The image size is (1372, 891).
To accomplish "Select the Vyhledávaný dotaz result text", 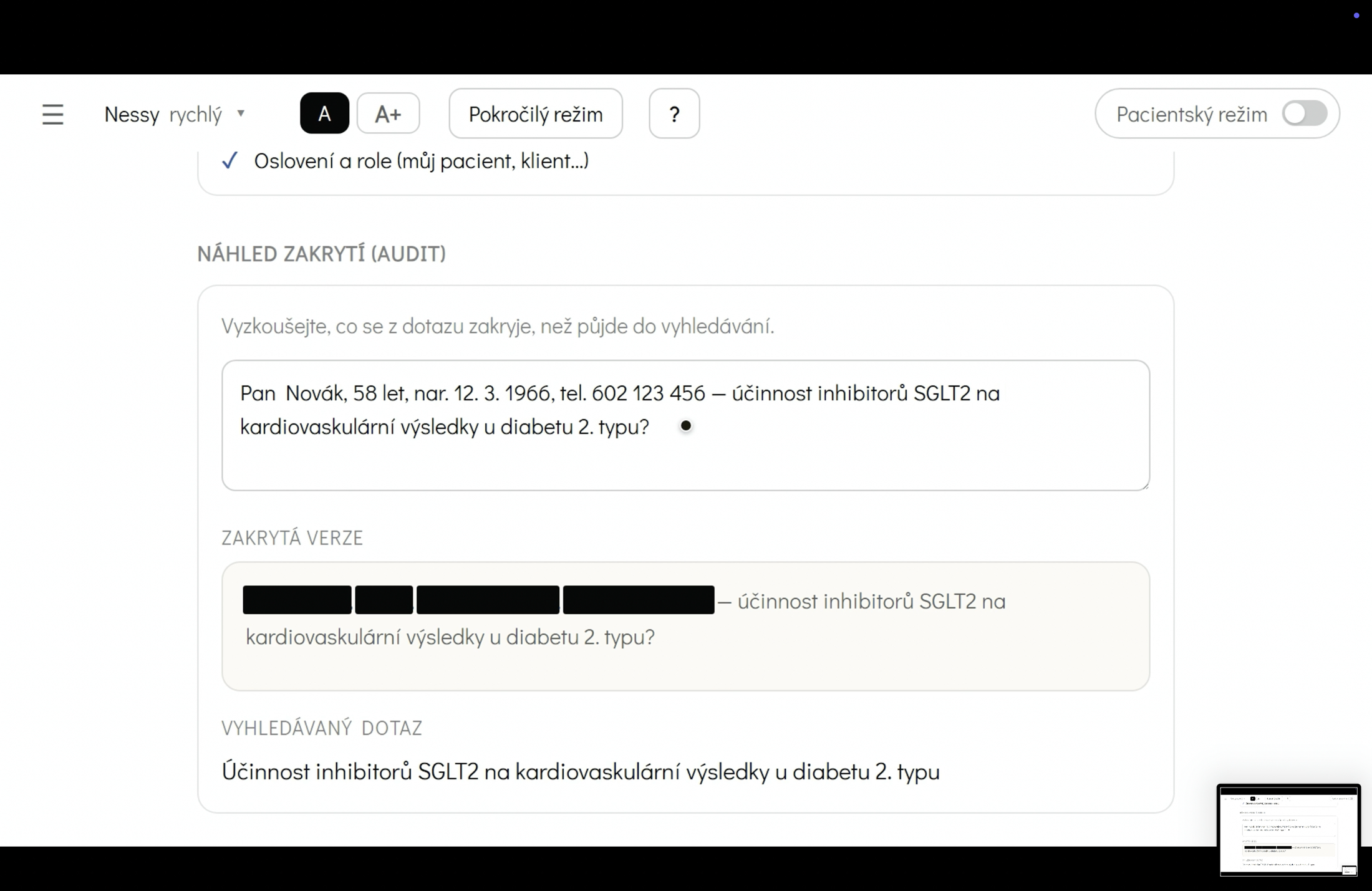I will [581, 772].
